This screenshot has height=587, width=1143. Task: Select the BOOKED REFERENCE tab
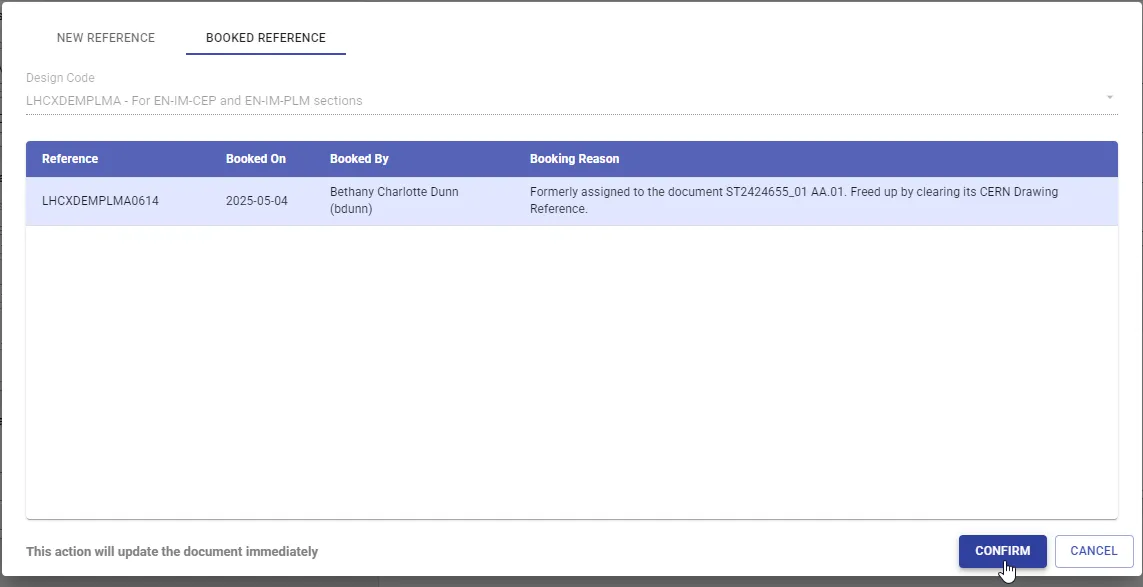tap(265, 38)
